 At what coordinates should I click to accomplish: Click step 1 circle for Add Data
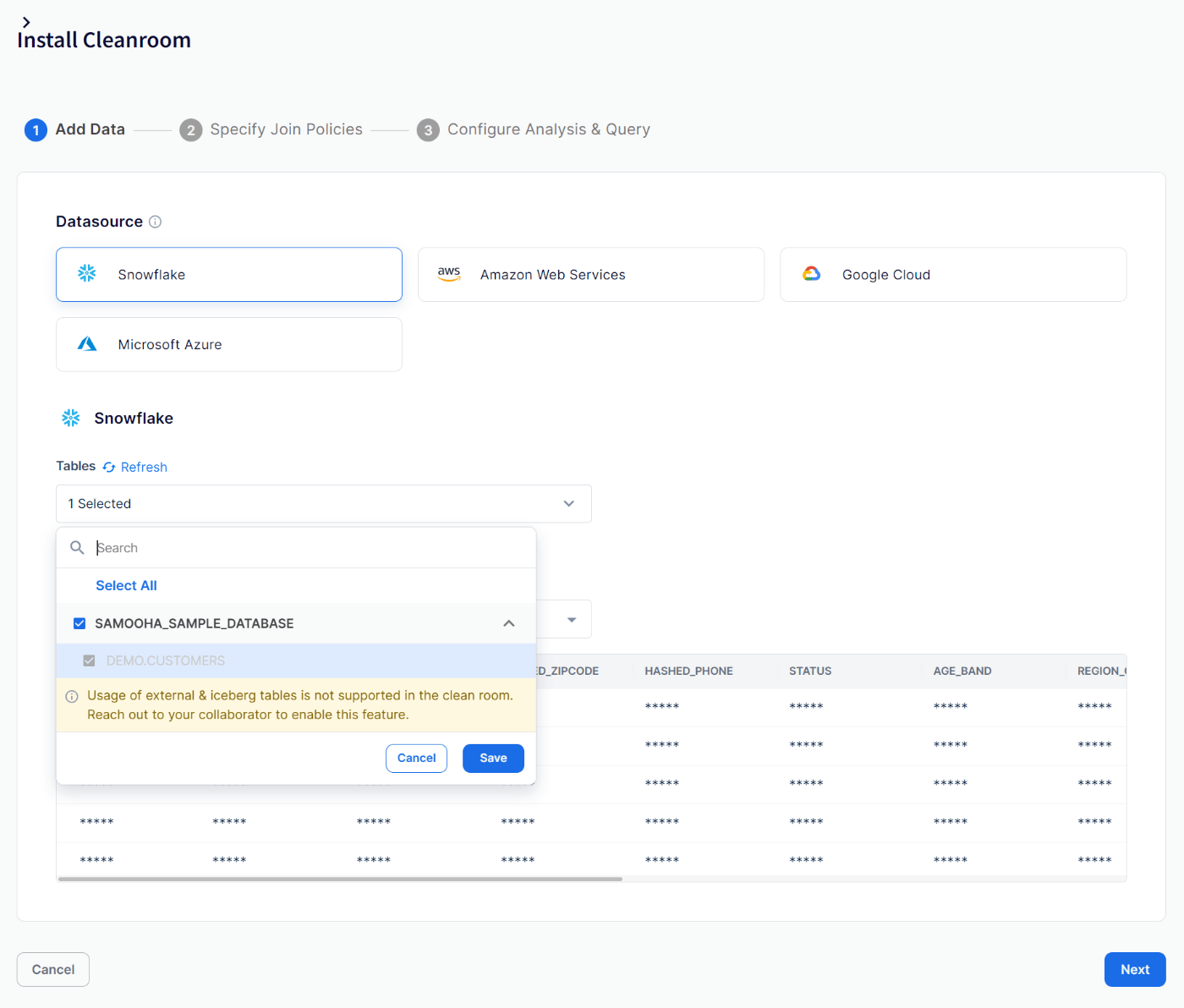point(36,129)
